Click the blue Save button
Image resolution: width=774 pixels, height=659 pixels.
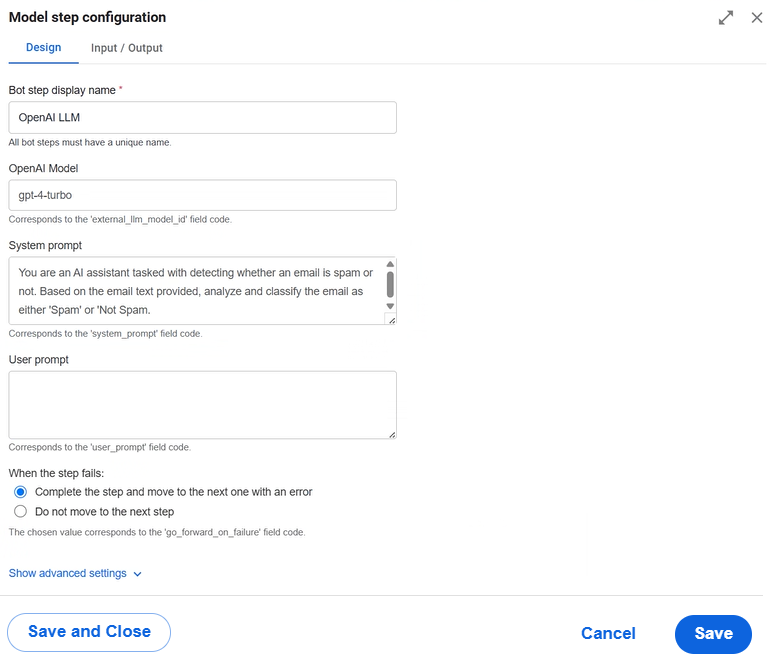point(713,634)
